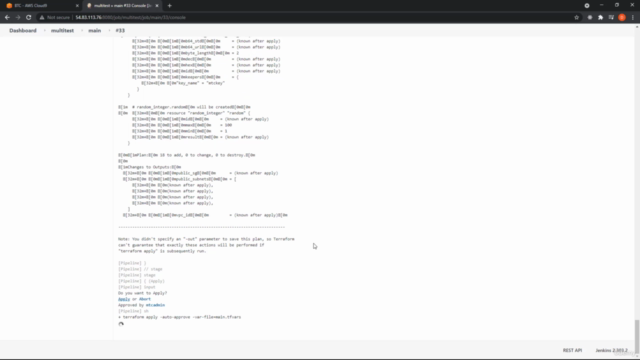This screenshot has height=360, width=640.
Task: Click the '[Pipeline] { (Apply)' line
Action: [142, 281]
